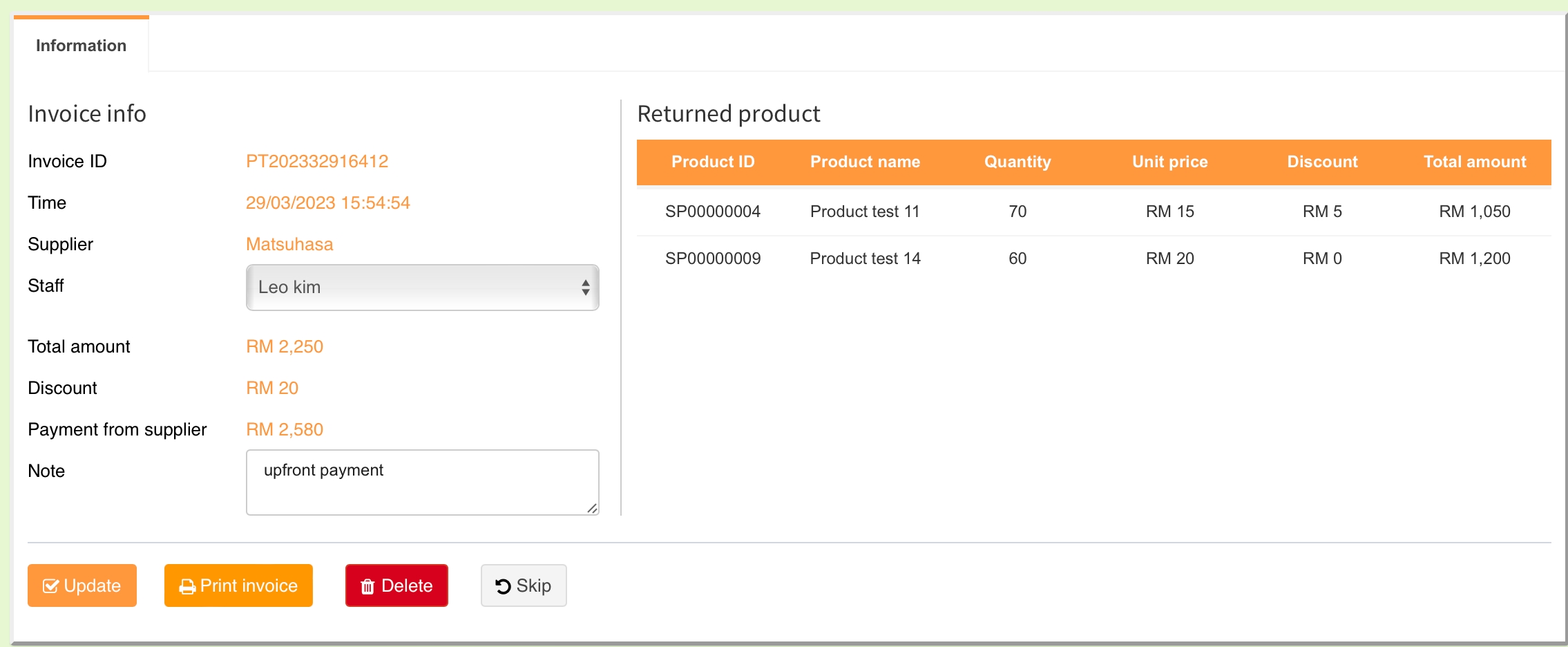Screen dimensions: 1568x647
Task: Click the printer icon on Print invoice
Action: (187, 587)
